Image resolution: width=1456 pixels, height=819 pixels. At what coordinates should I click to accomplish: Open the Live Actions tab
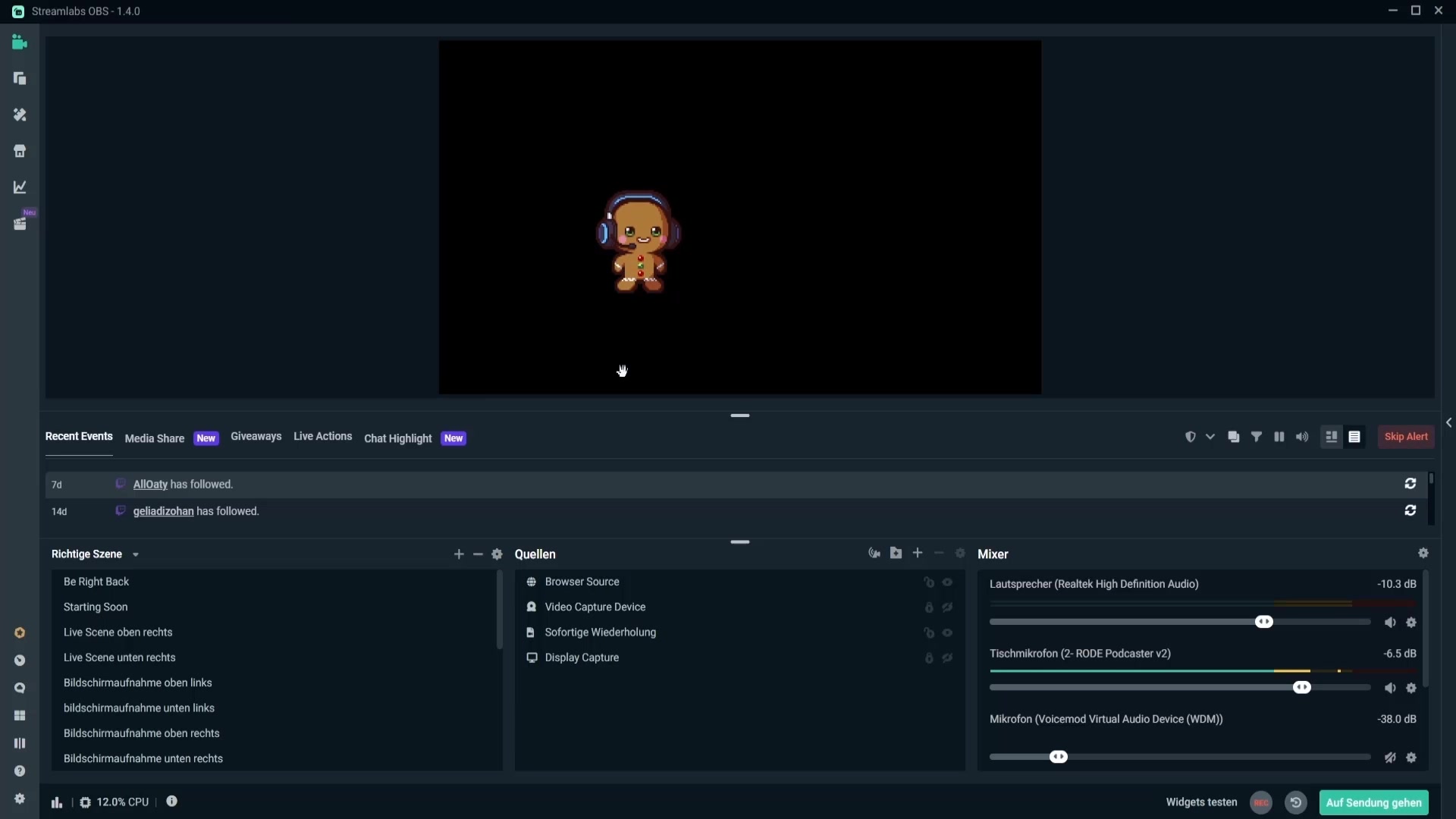[322, 437]
